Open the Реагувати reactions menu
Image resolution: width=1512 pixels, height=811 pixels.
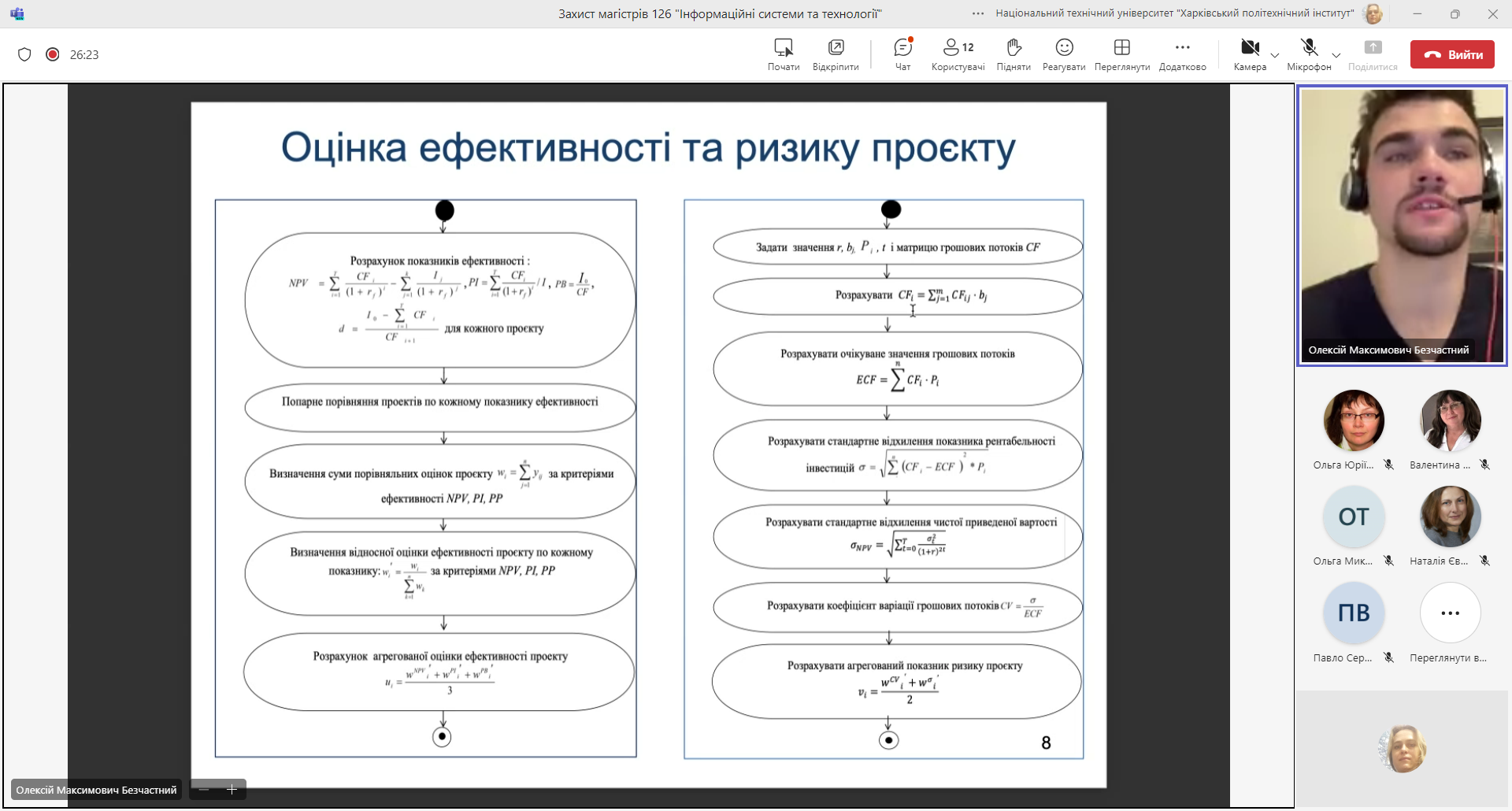[x=1064, y=54]
